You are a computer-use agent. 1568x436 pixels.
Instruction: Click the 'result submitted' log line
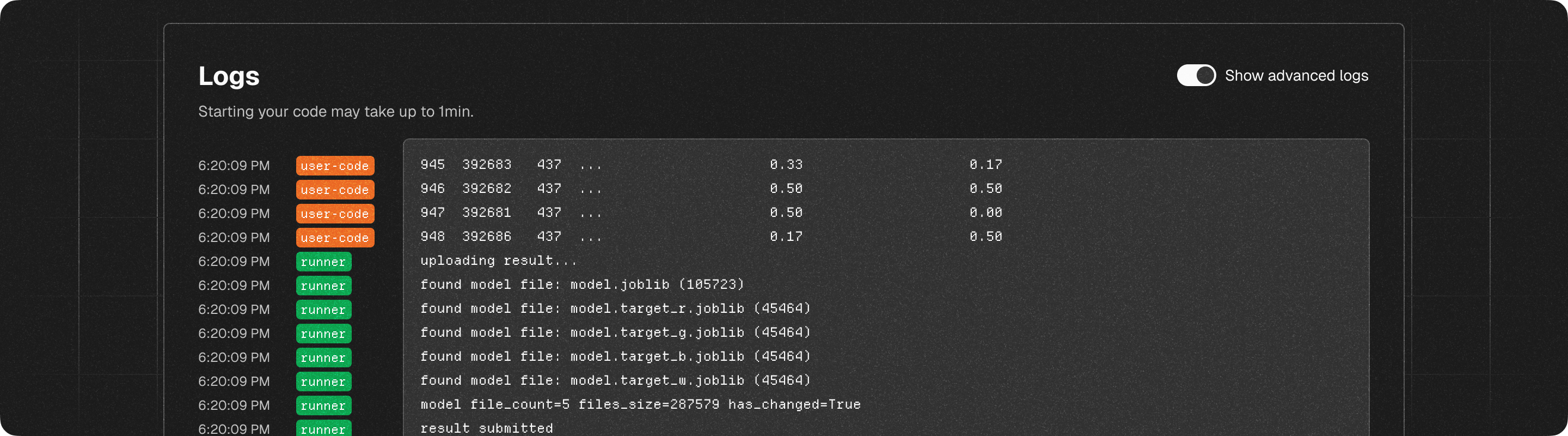(x=486, y=428)
